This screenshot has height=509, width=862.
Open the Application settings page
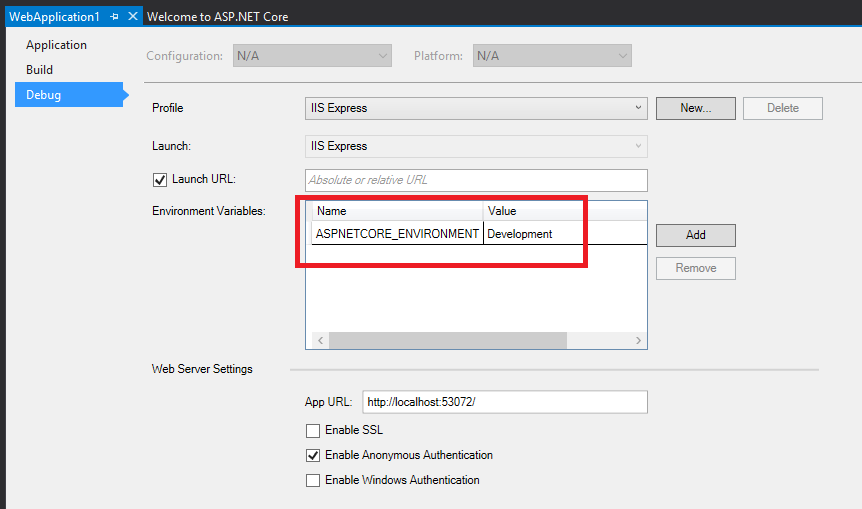click(57, 45)
